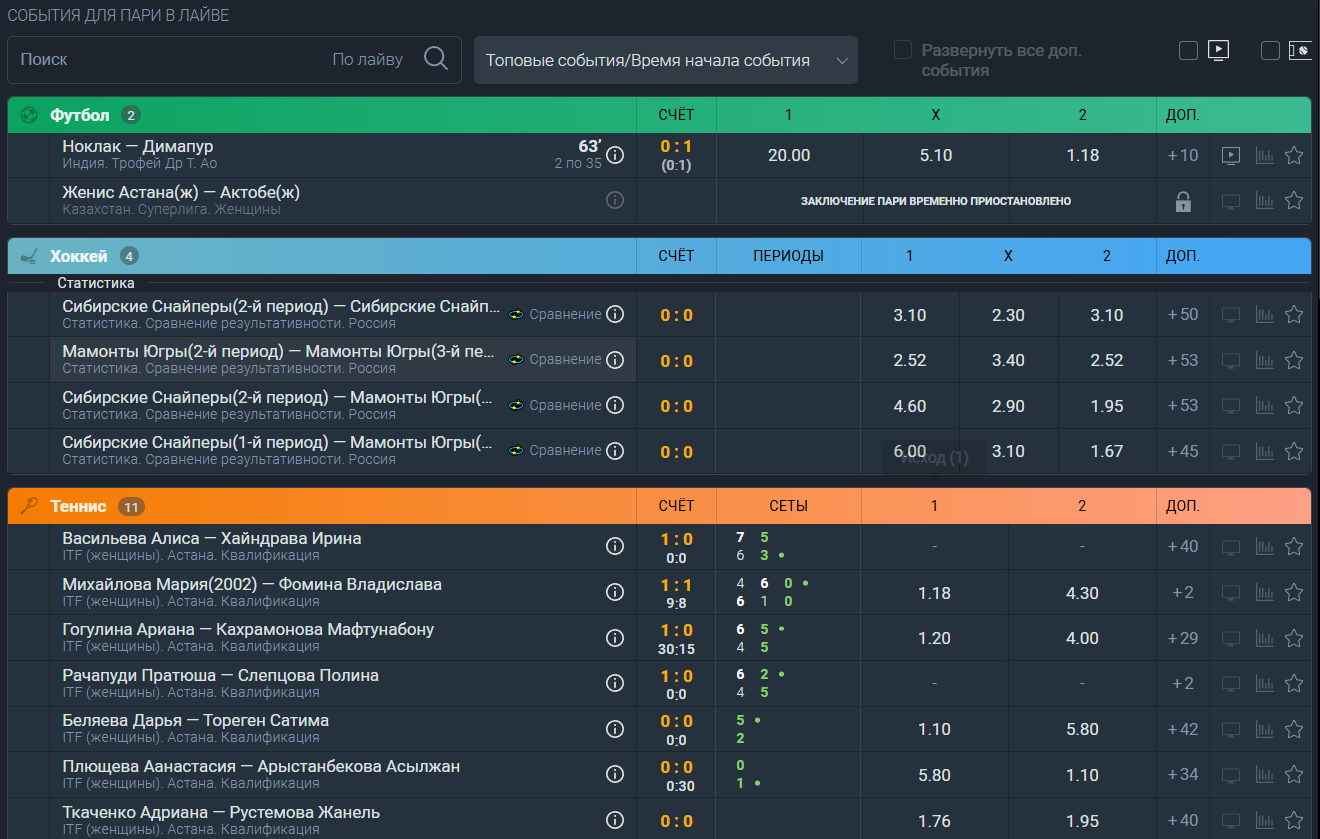
Task: Click Сравнение link in Мамонты Югры(2-й период) row
Action: pyautogui.click(x=565, y=359)
